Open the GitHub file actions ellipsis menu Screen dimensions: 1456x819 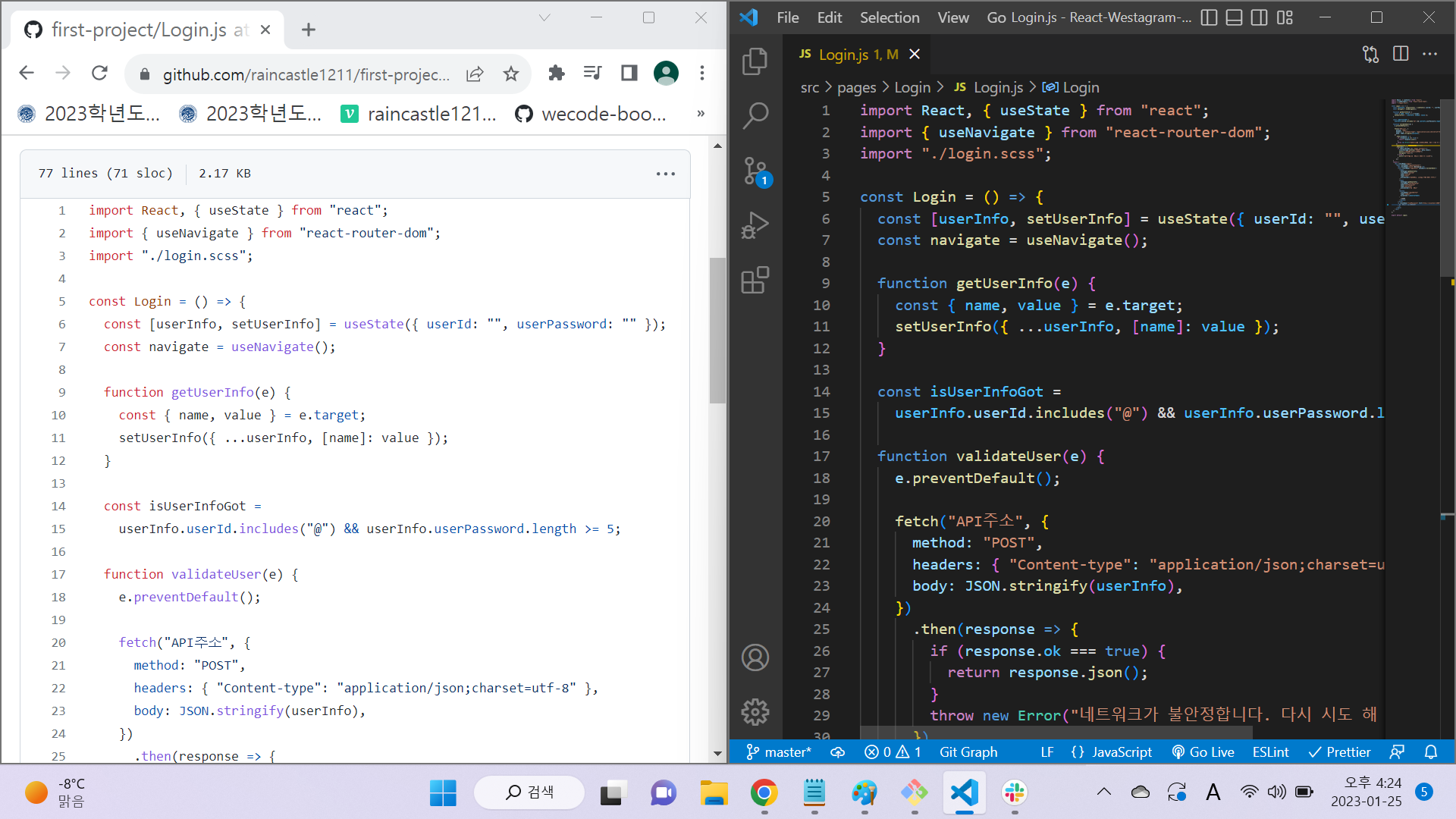pyautogui.click(x=665, y=174)
